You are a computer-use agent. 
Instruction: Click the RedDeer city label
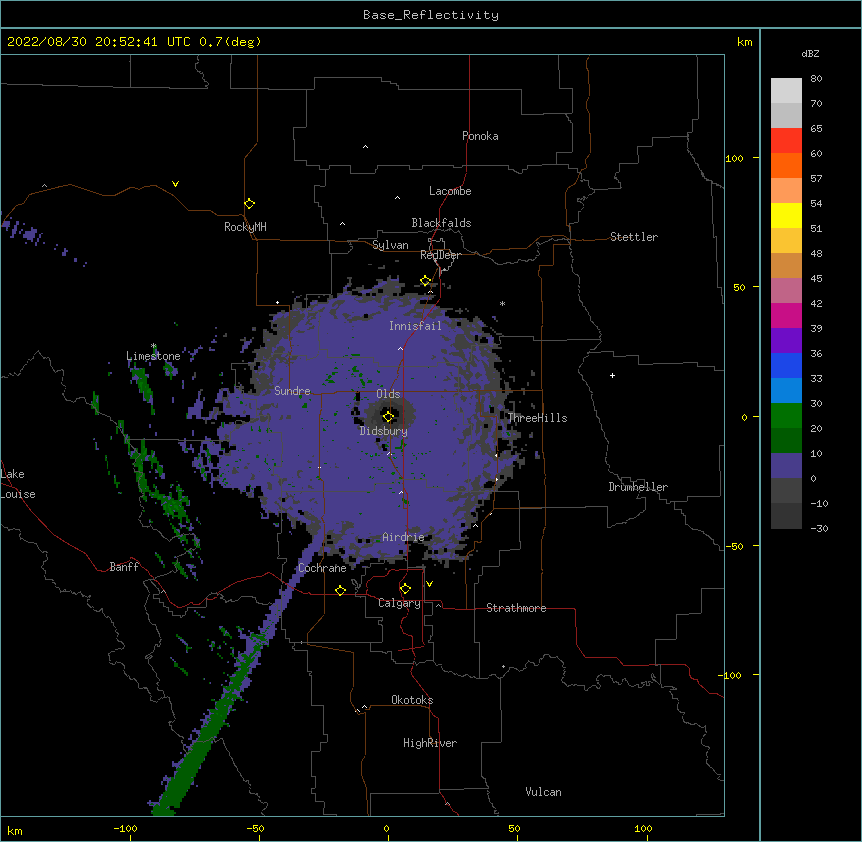(440, 255)
